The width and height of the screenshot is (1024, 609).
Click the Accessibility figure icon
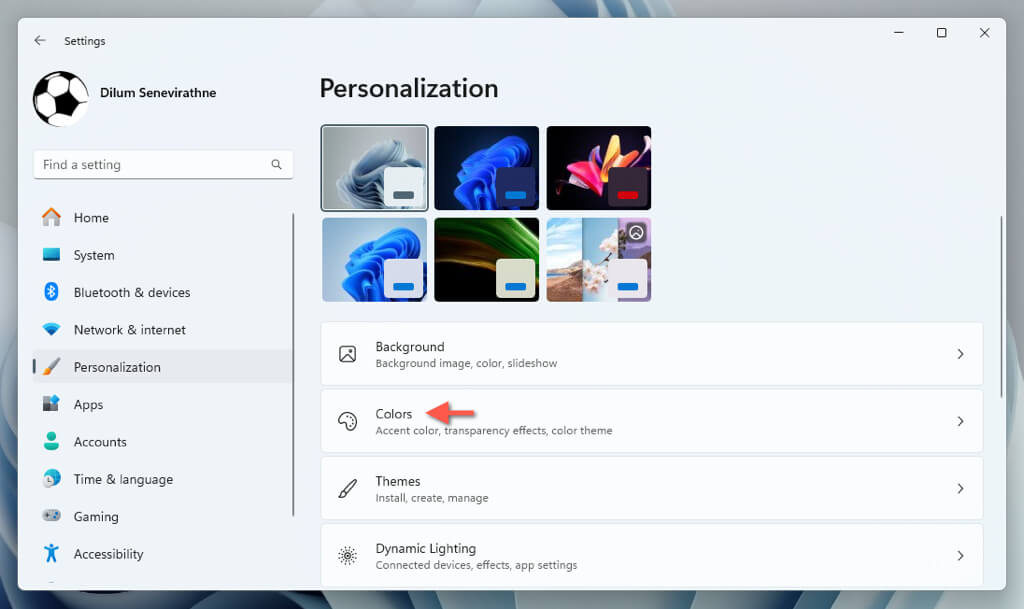(x=51, y=554)
